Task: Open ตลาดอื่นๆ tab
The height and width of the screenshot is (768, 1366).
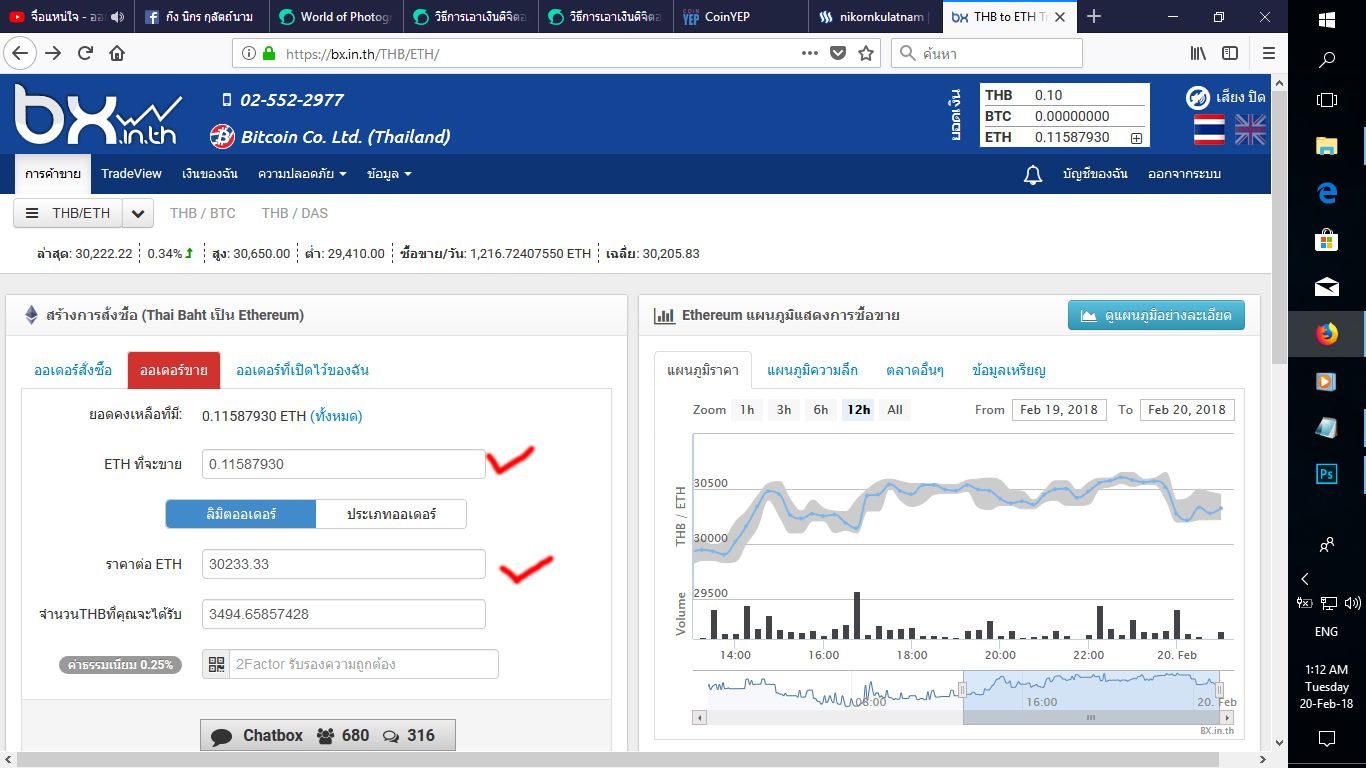Action: [x=914, y=370]
